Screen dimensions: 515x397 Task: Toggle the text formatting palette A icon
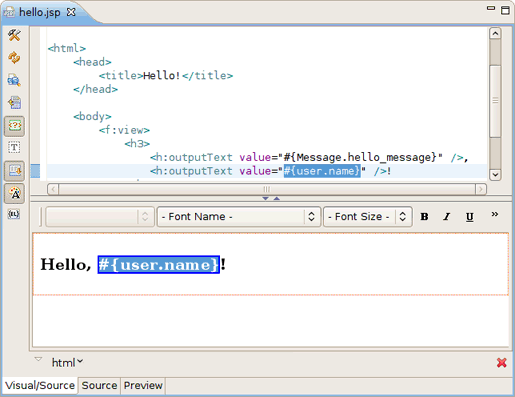14,193
